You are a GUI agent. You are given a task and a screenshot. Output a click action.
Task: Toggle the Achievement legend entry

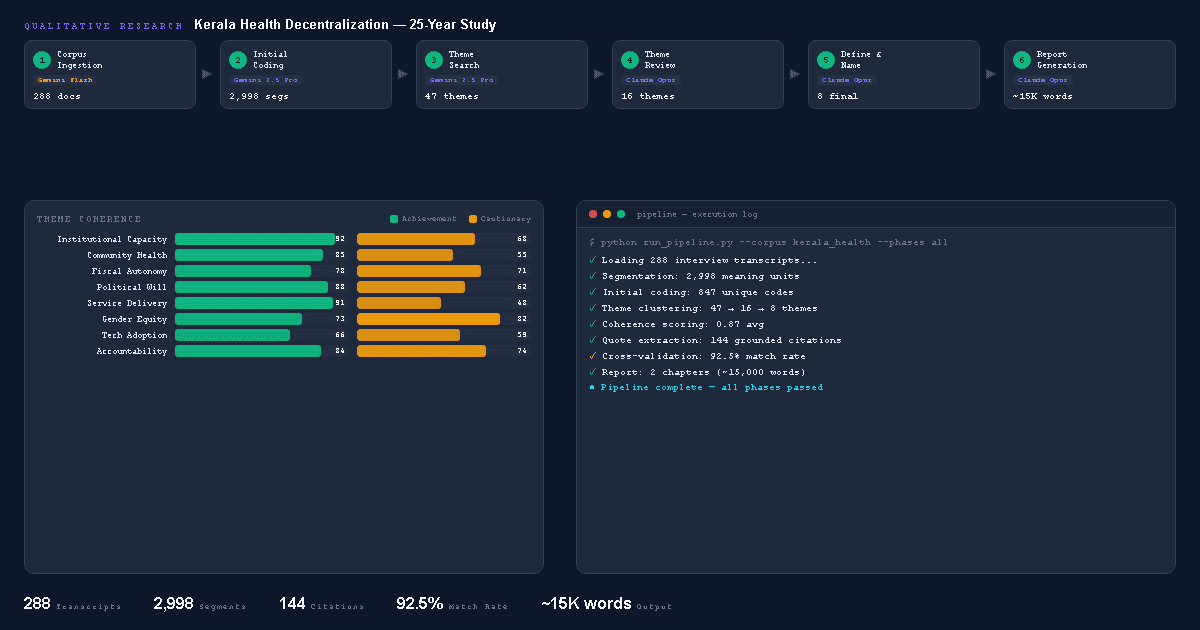[423, 219]
